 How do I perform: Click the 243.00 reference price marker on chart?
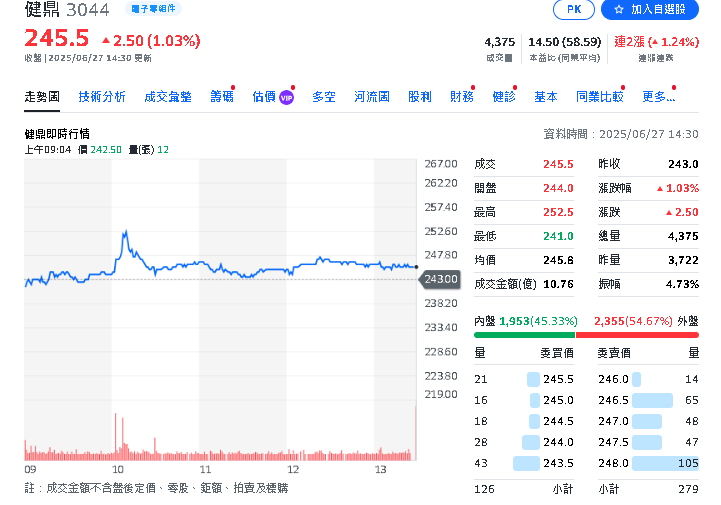440,279
